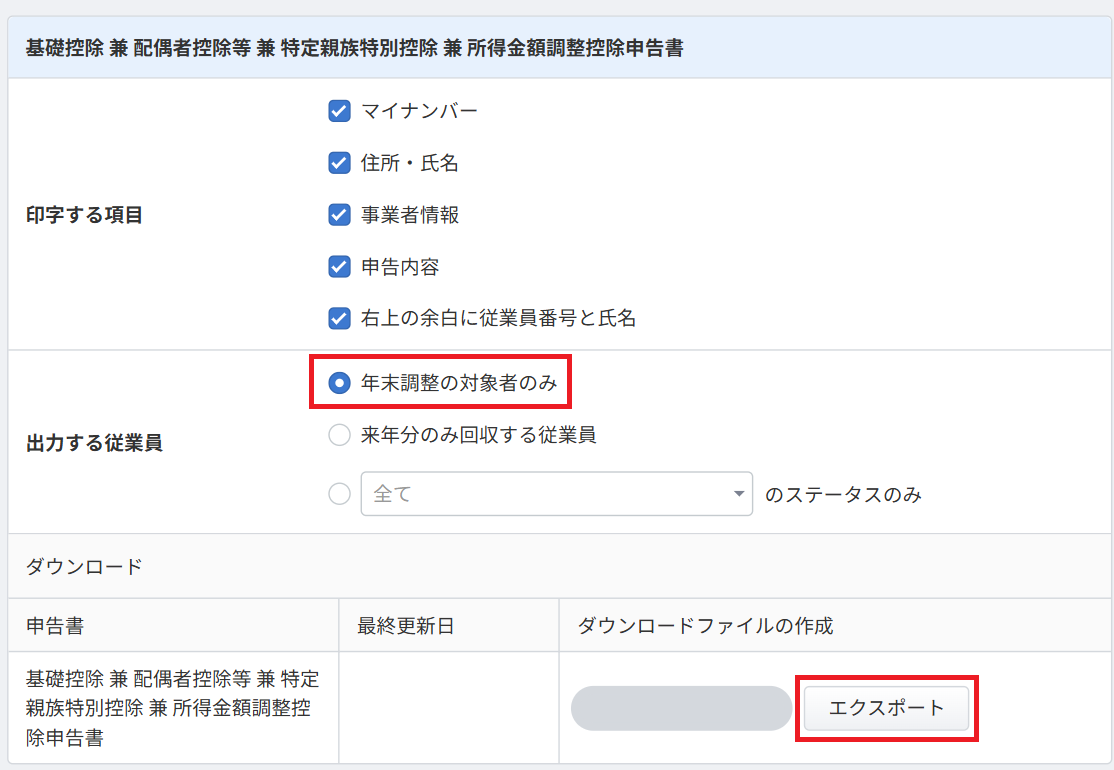Image resolution: width=1114 pixels, height=770 pixels.
Task: Click the gray export progress bar
Action: pyautogui.click(x=681, y=708)
